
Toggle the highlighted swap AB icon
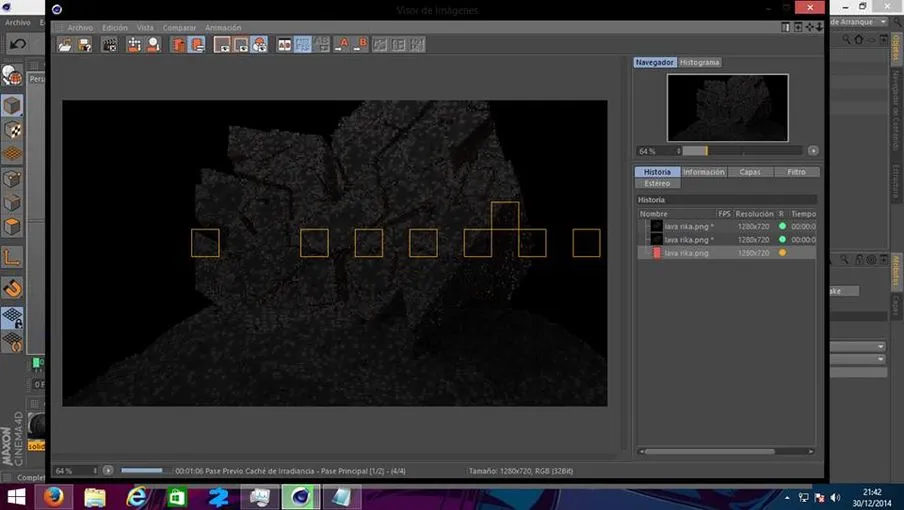(x=303, y=45)
